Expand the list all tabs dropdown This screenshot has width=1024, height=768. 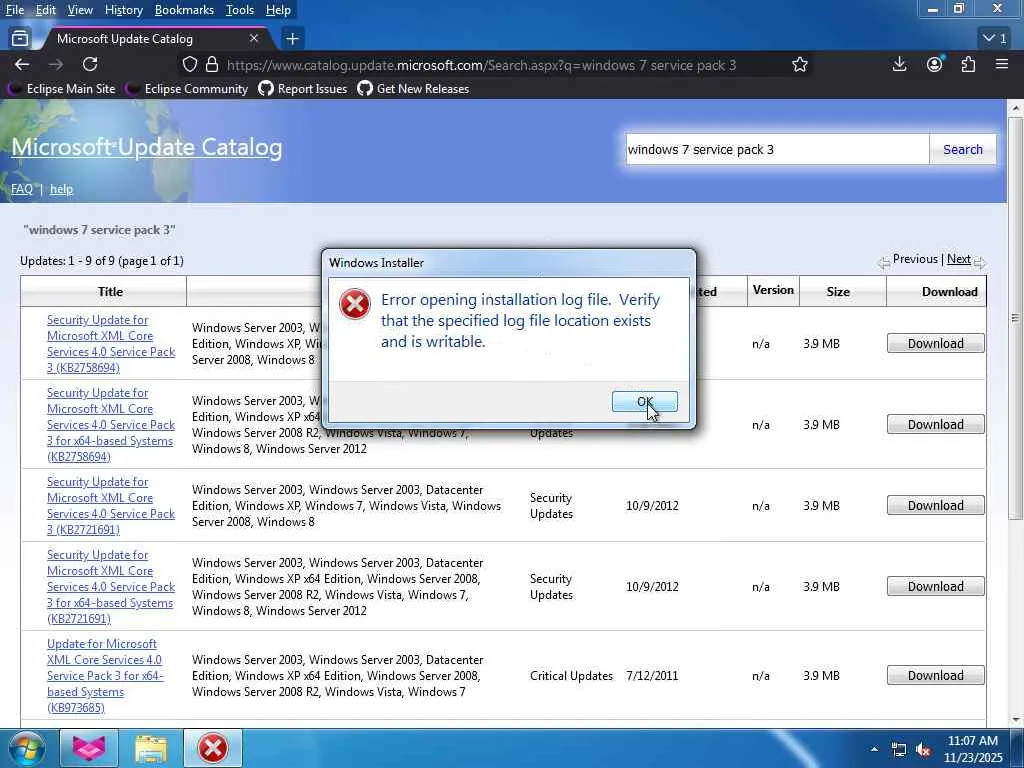(x=995, y=39)
